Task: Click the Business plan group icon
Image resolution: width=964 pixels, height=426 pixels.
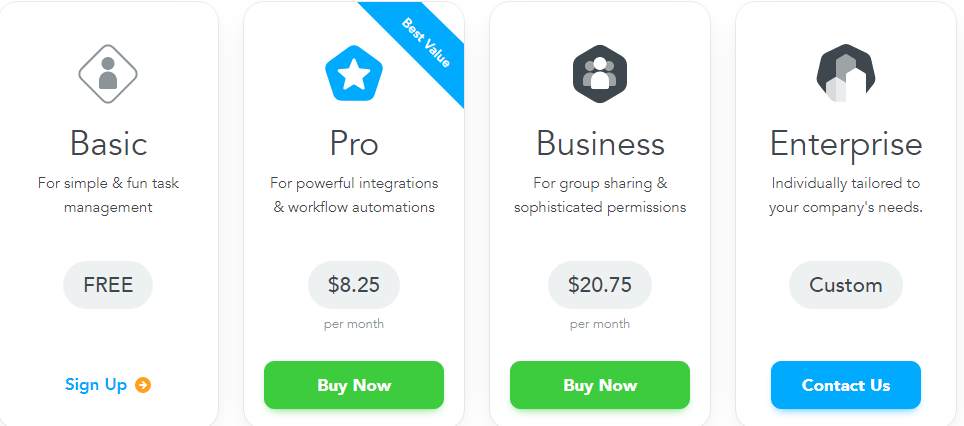Action: coord(599,74)
